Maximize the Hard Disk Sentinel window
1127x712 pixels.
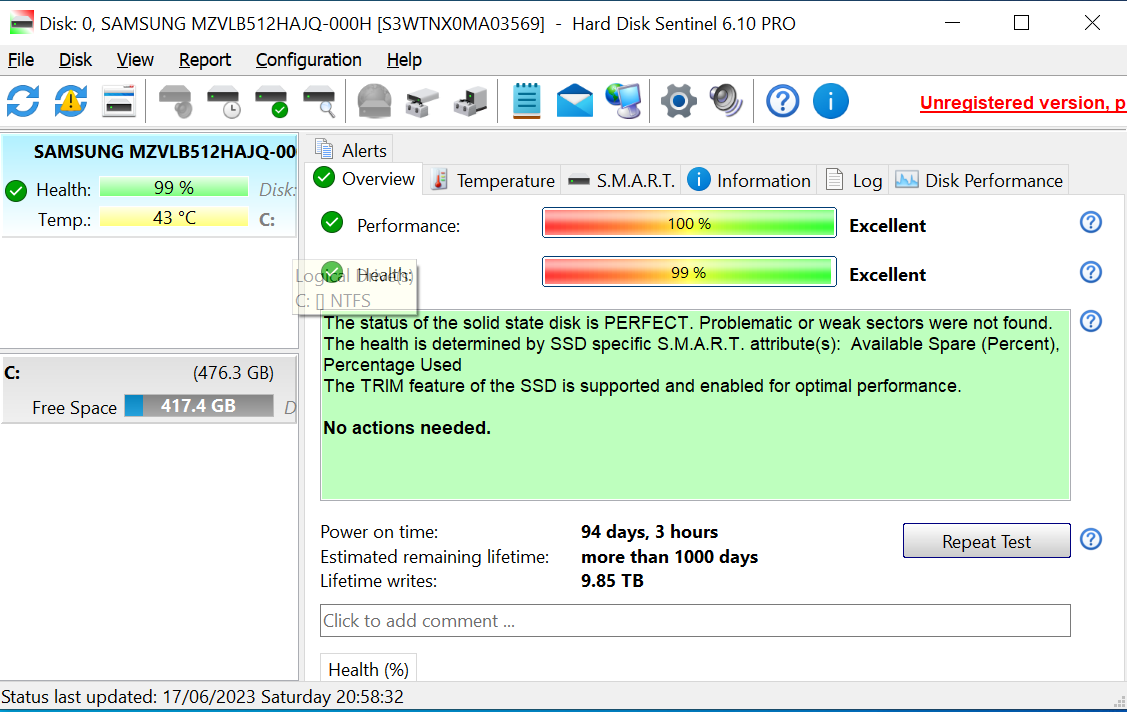point(1021,23)
